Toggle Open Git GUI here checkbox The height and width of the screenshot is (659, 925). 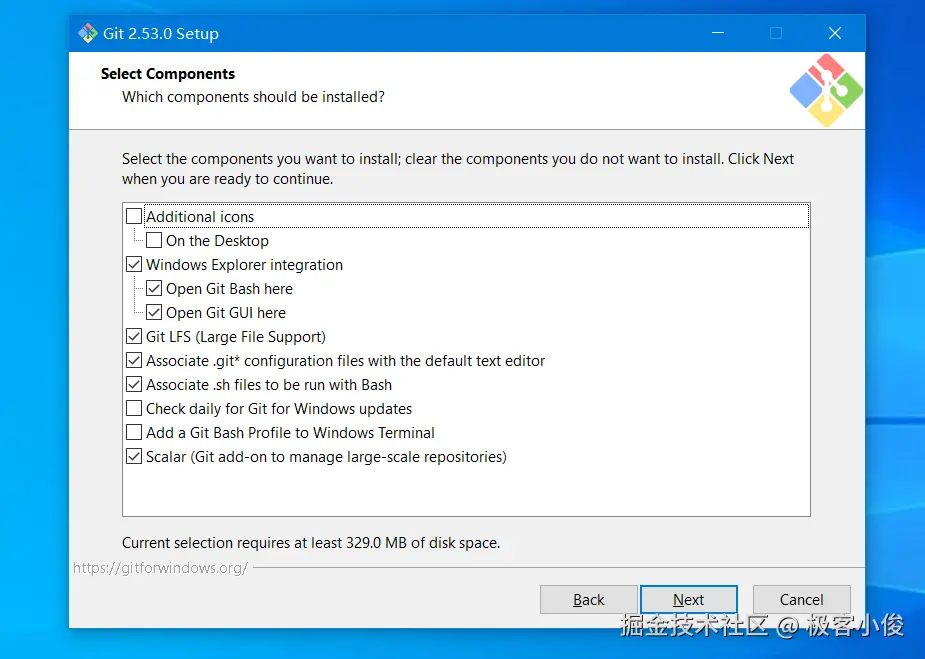click(154, 313)
